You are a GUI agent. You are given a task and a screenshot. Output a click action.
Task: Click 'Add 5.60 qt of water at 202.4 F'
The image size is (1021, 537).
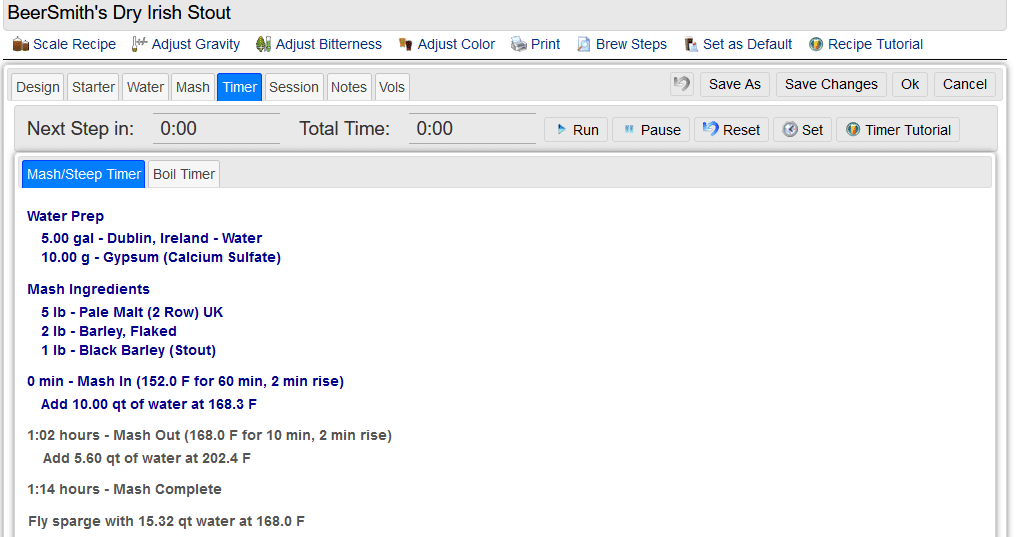(x=147, y=458)
